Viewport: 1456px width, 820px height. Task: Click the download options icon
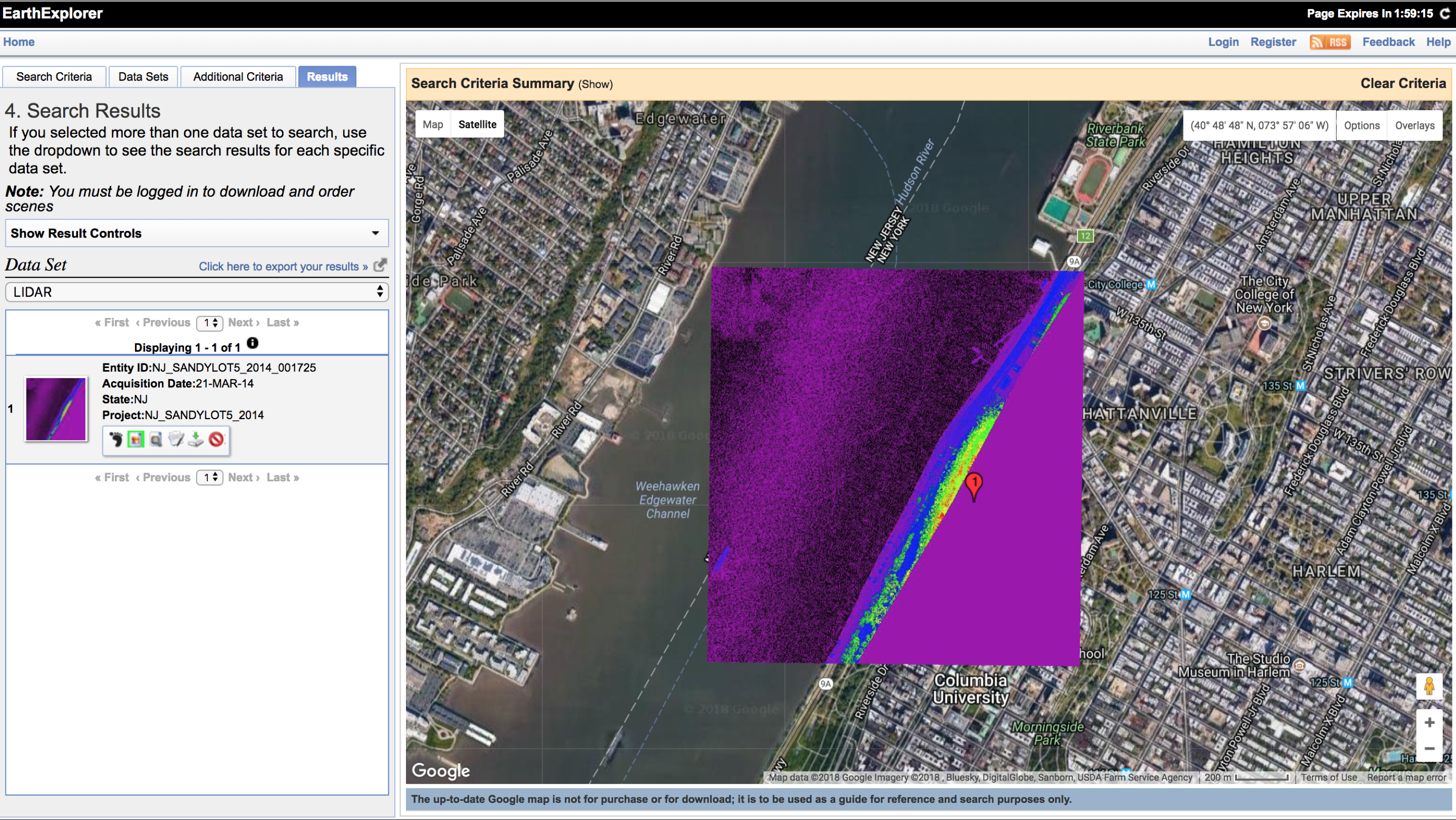pyautogui.click(x=196, y=439)
